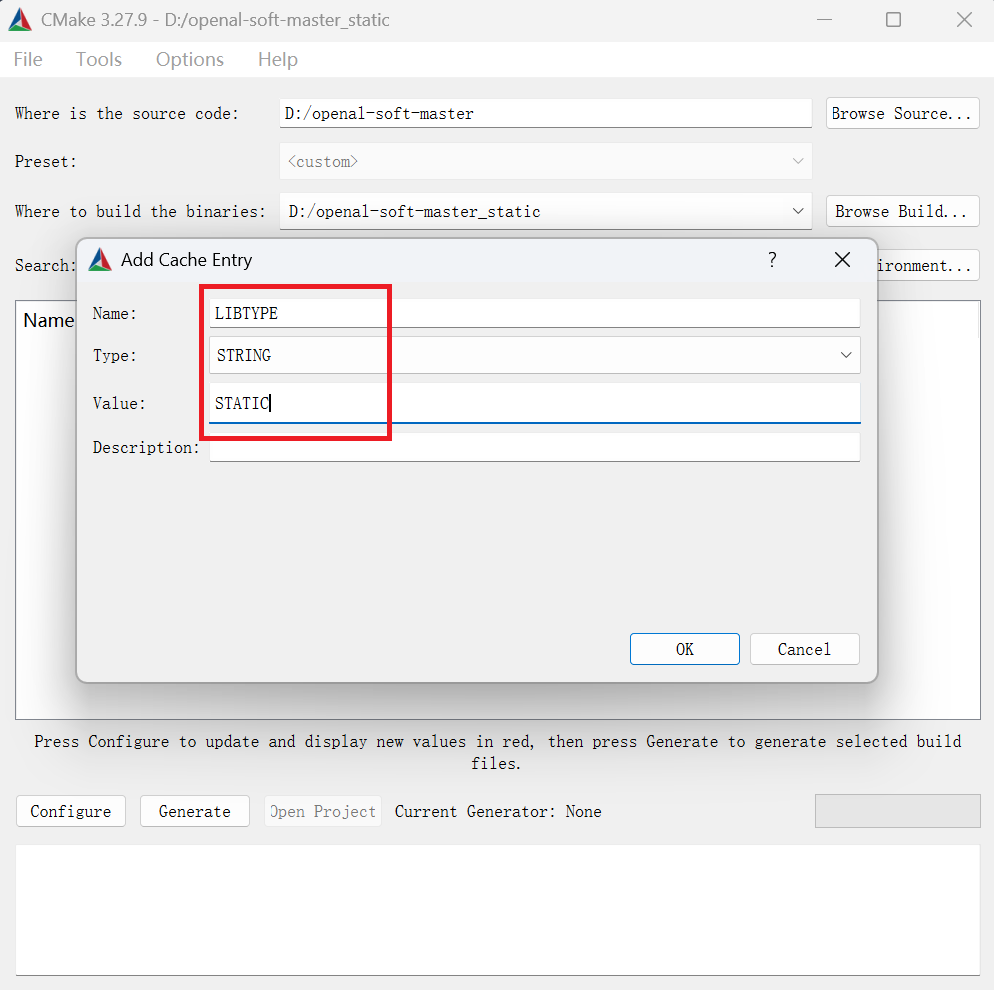The width and height of the screenshot is (994, 990).
Task: Focus the empty Description field
Action: pyautogui.click(x=534, y=447)
